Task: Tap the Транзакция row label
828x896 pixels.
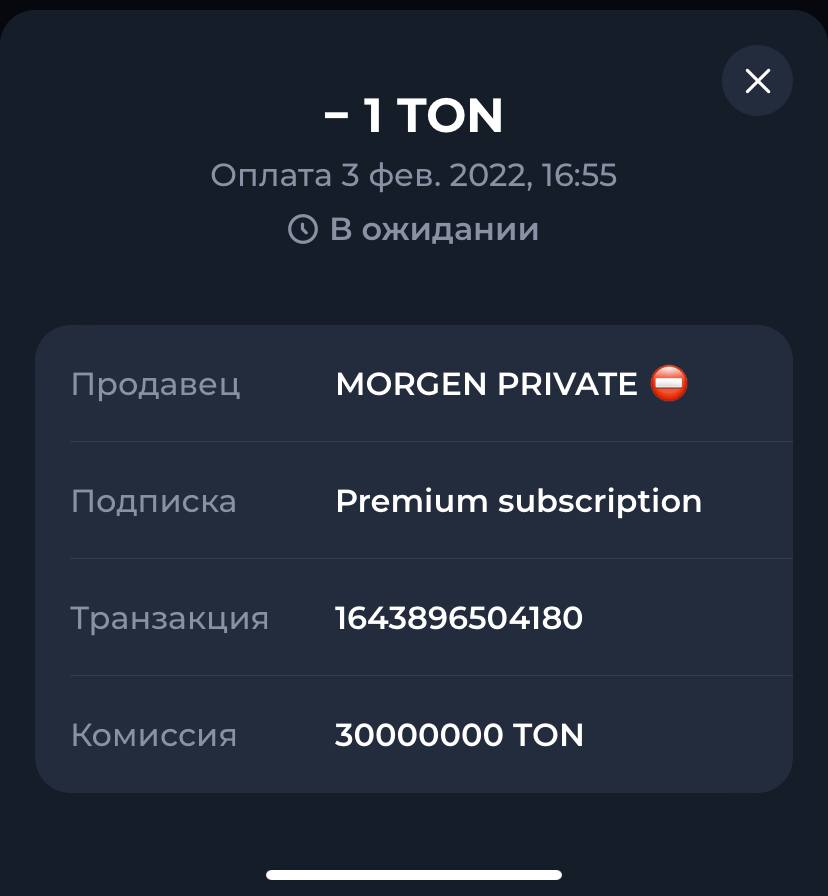Action: pos(170,619)
